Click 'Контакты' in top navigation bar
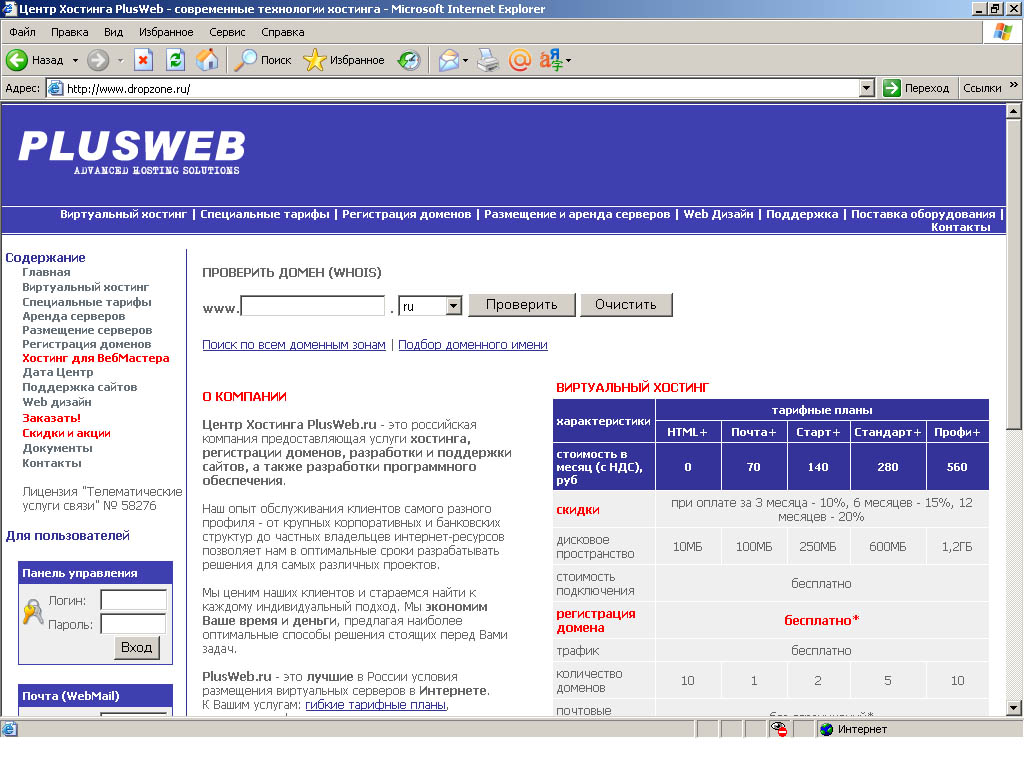Viewport: 1024px width, 768px height. click(x=960, y=227)
